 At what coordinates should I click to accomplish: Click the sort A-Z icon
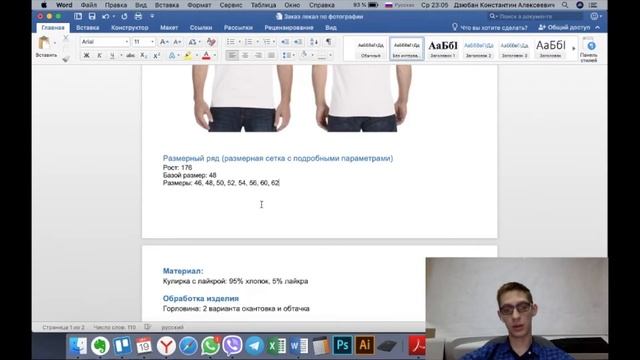[314, 42]
